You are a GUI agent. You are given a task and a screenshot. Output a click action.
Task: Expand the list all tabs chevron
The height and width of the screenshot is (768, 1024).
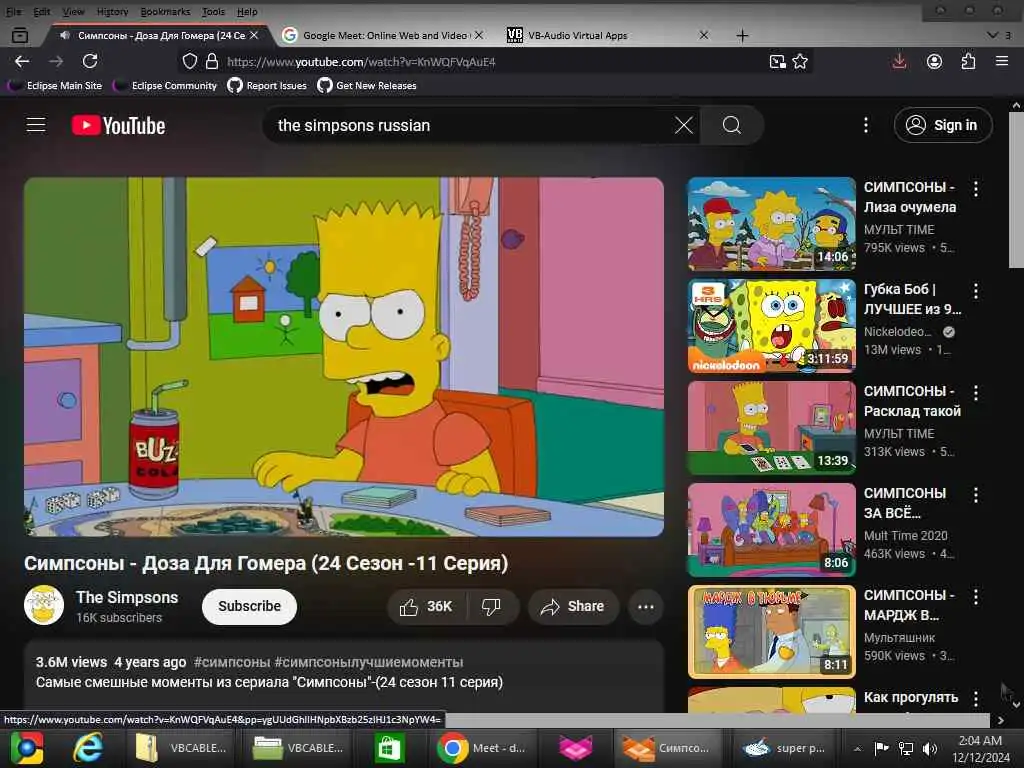(x=992, y=35)
